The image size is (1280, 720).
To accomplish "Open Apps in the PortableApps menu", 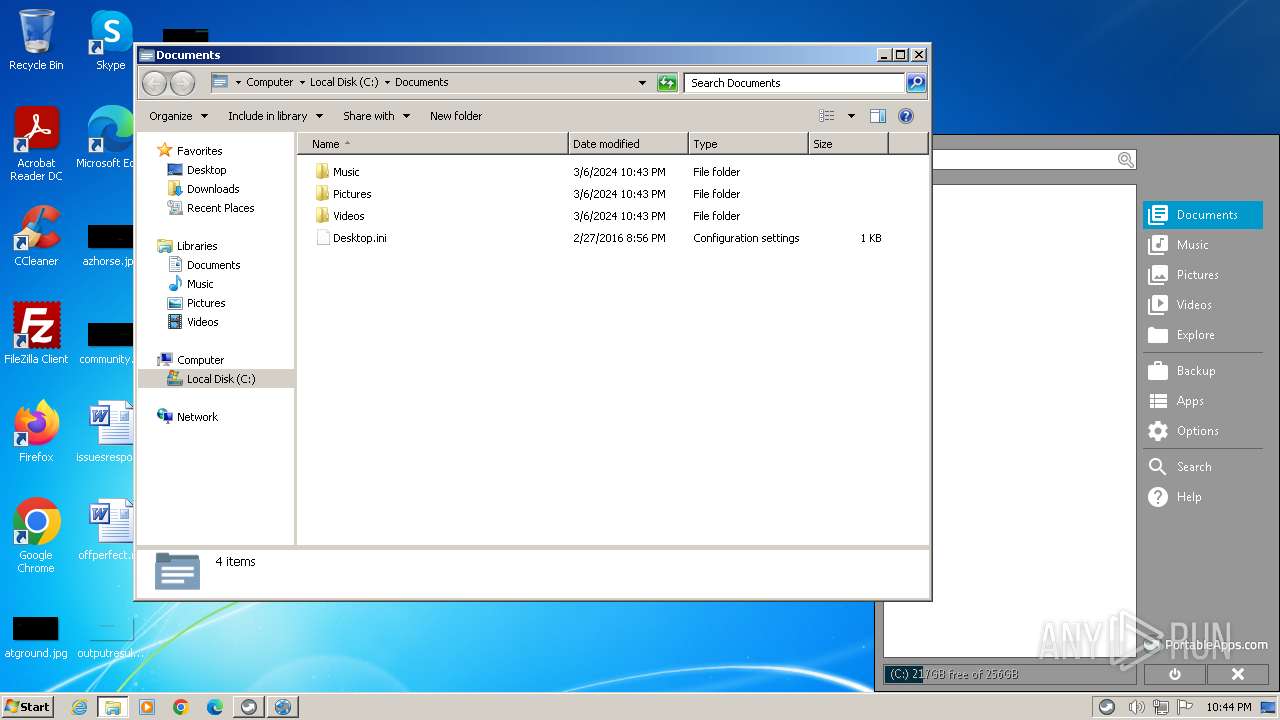I will 1202,401.
